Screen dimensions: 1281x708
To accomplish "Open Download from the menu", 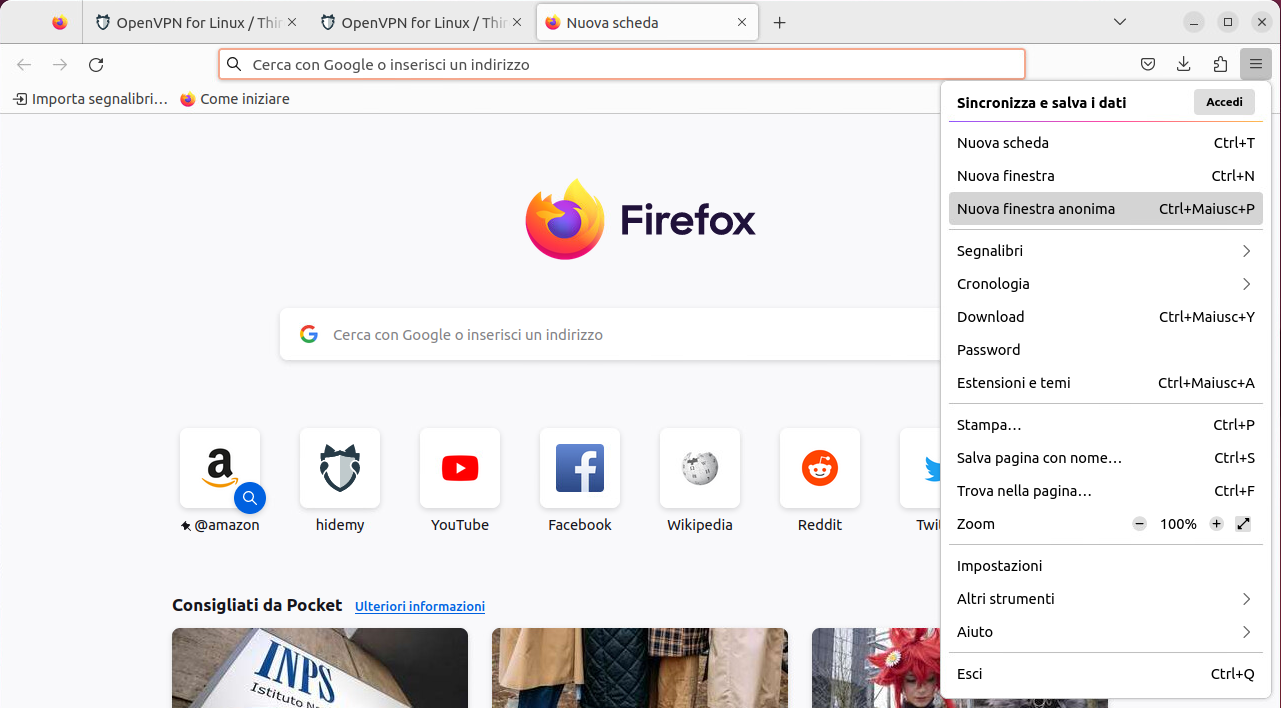I will [1105, 317].
